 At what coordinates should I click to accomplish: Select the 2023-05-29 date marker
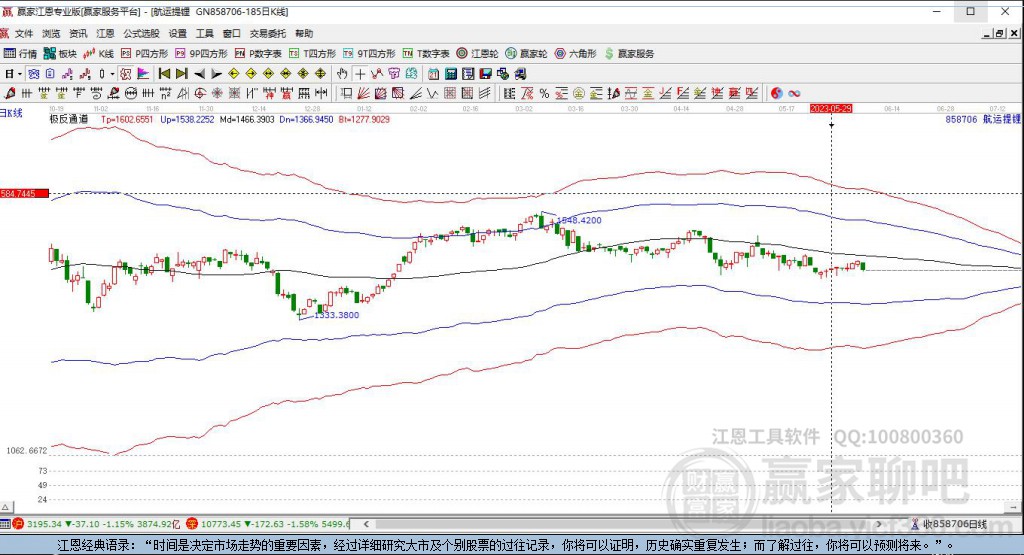pyautogui.click(x=831, y=108)
